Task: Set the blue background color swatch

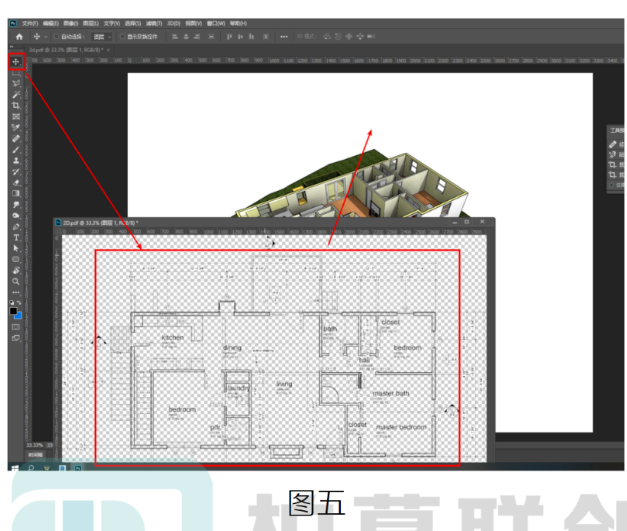Action: pyautogui.click(x=18, y=316)
